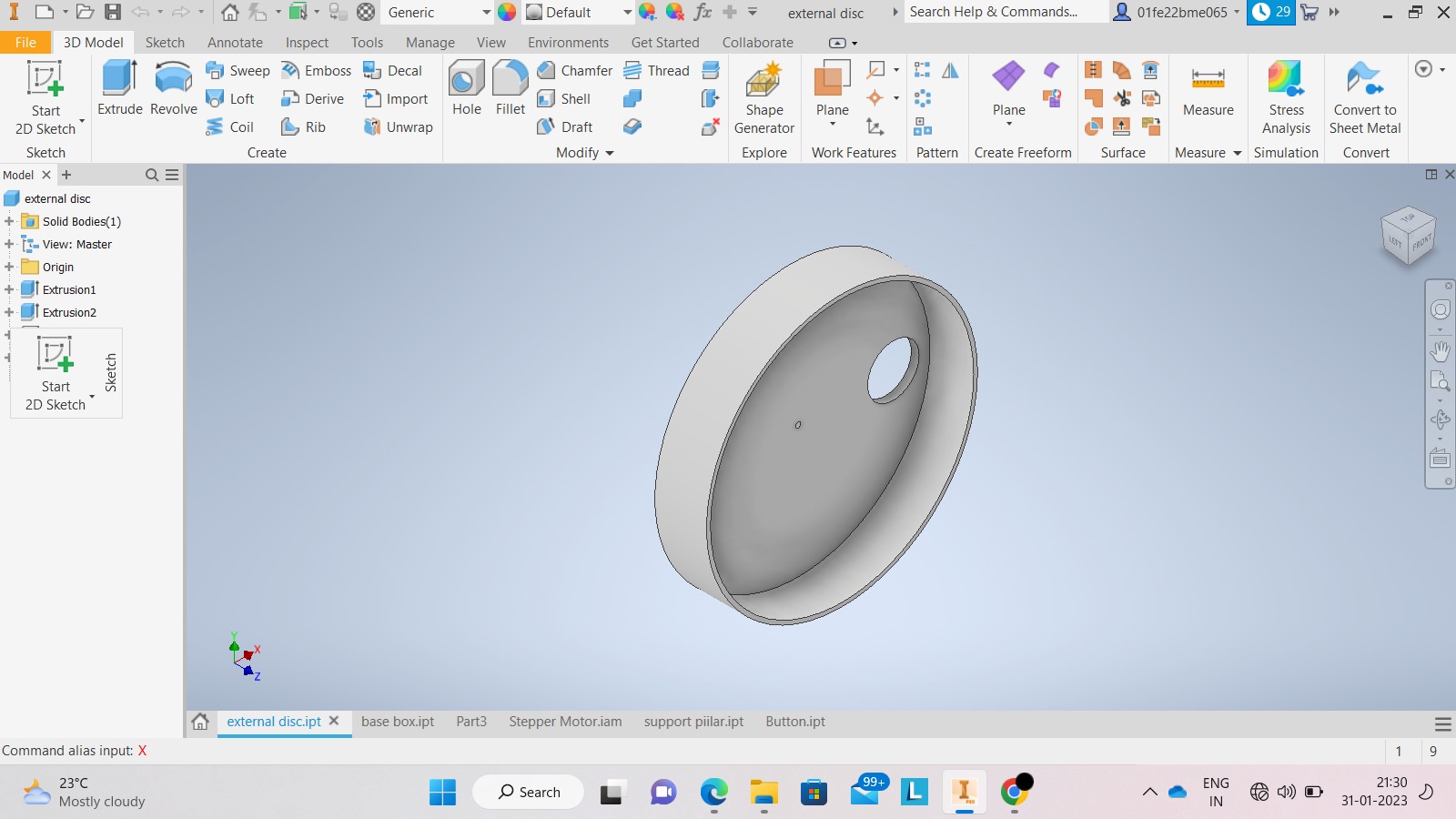Click the Chamfer tool
Image resolution: width=1456 pixels, height=819 pixels.
tap(574, 70)
